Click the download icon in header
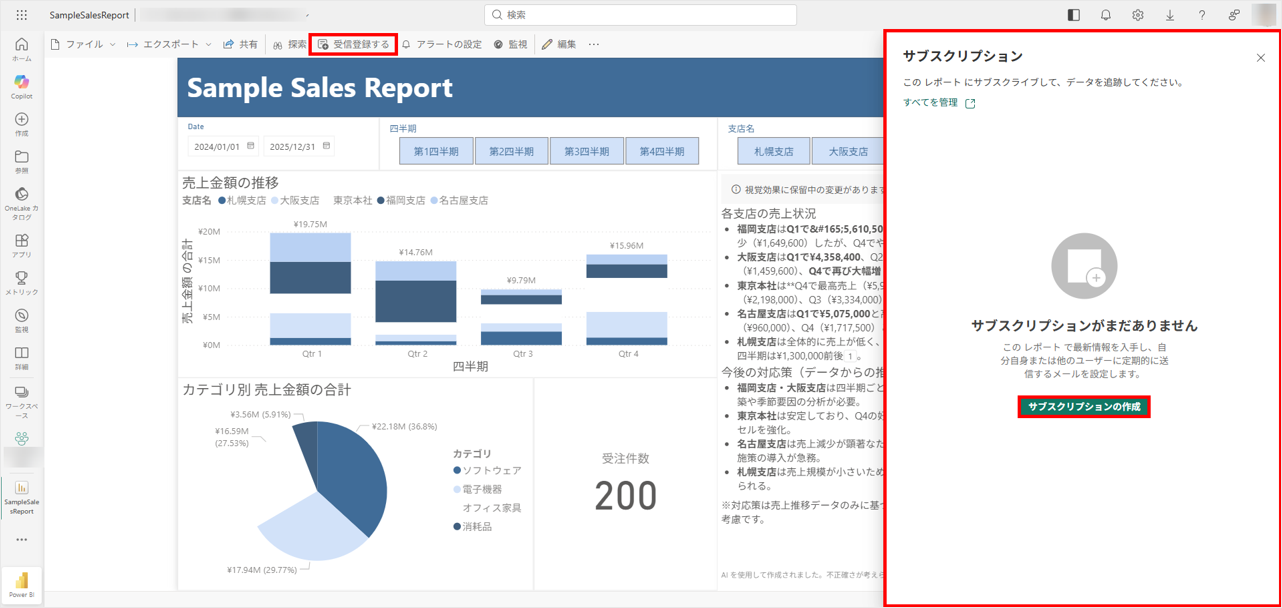The image size is (1282, 608). [1169, 15]
